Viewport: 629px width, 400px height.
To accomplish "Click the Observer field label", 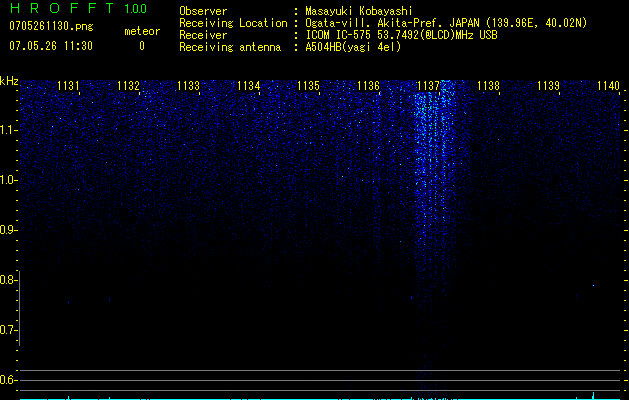I will [x=203, y=11].
